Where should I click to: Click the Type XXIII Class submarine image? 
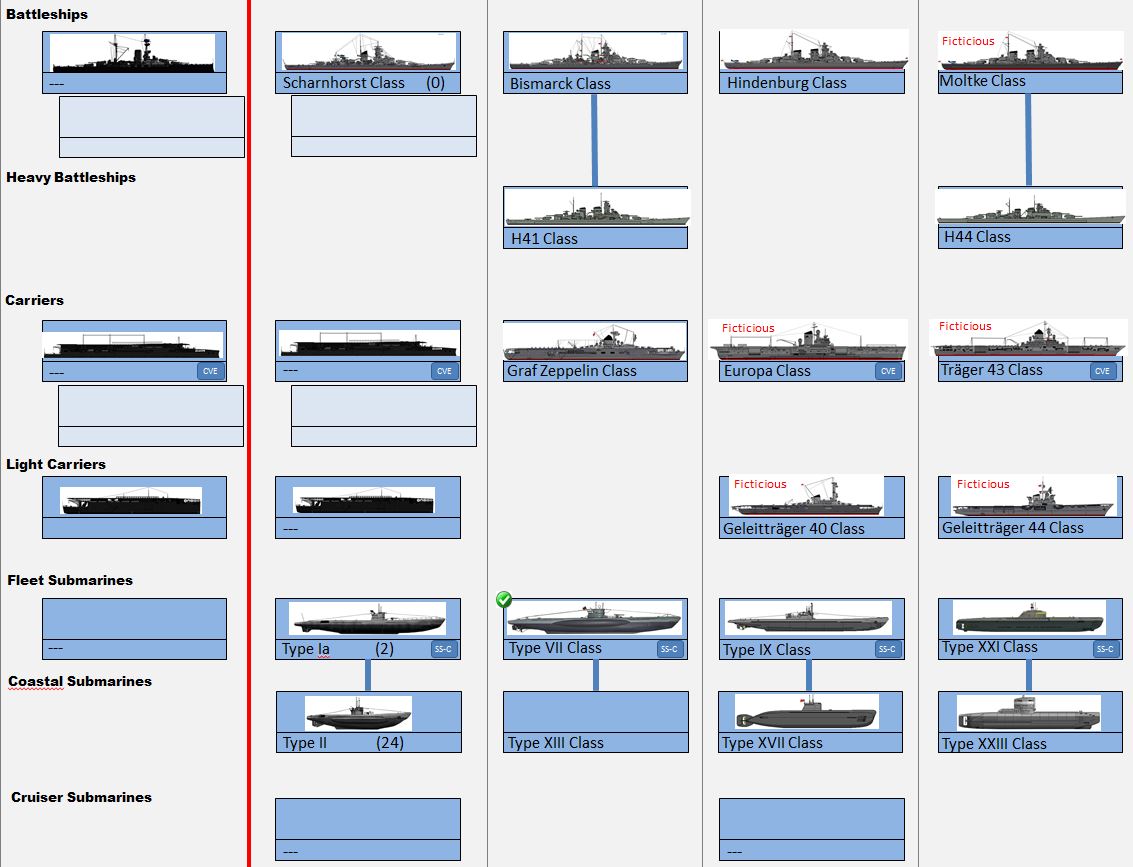coord(1028,713)
